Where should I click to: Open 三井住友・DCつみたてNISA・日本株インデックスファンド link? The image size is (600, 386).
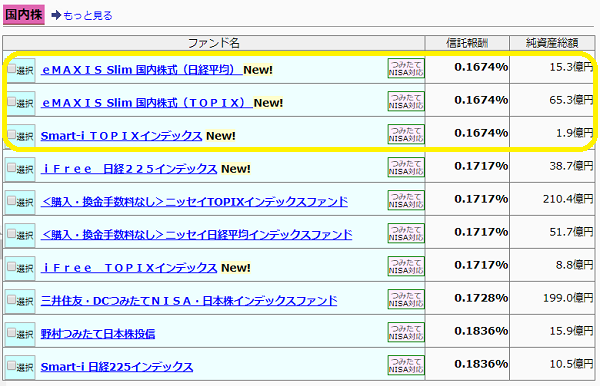pos(189,301)
